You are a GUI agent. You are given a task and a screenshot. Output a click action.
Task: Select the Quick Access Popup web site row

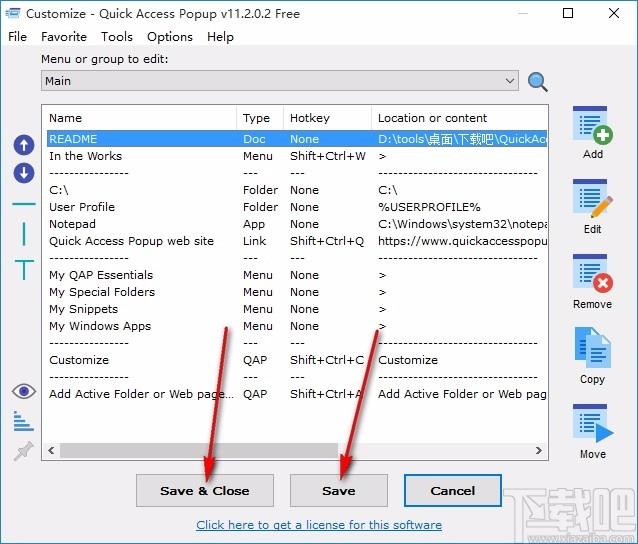click(297, 241)
